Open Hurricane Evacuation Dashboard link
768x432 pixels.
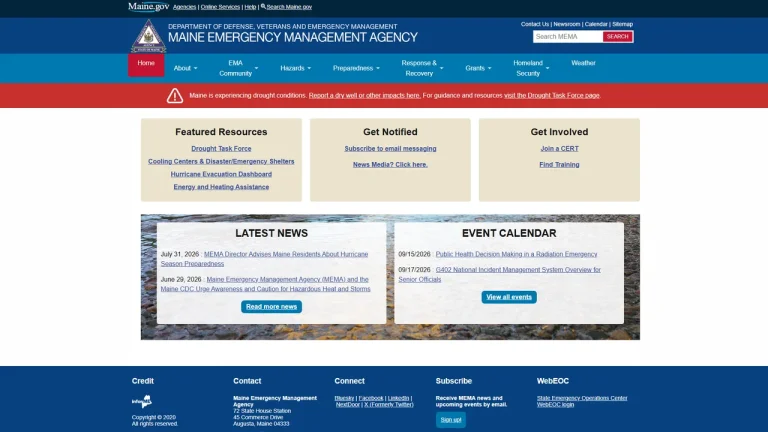point(221,174)
